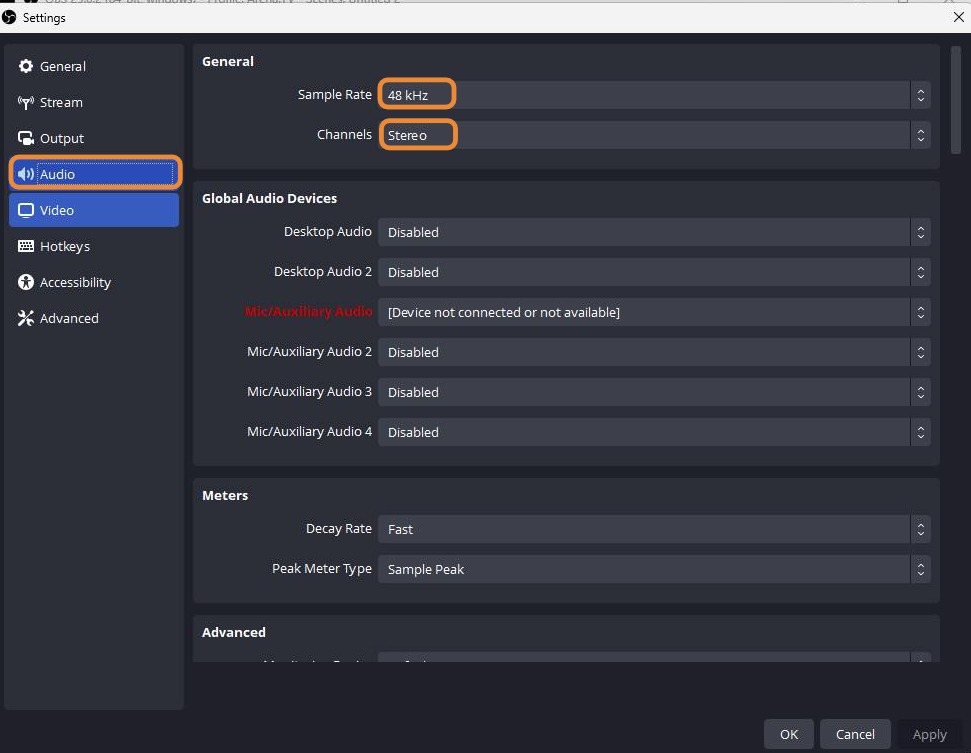The height and width of the screenshot is (753, 971).
Task: Click the Channels dropdown arrows
Action: click(920, 135)
